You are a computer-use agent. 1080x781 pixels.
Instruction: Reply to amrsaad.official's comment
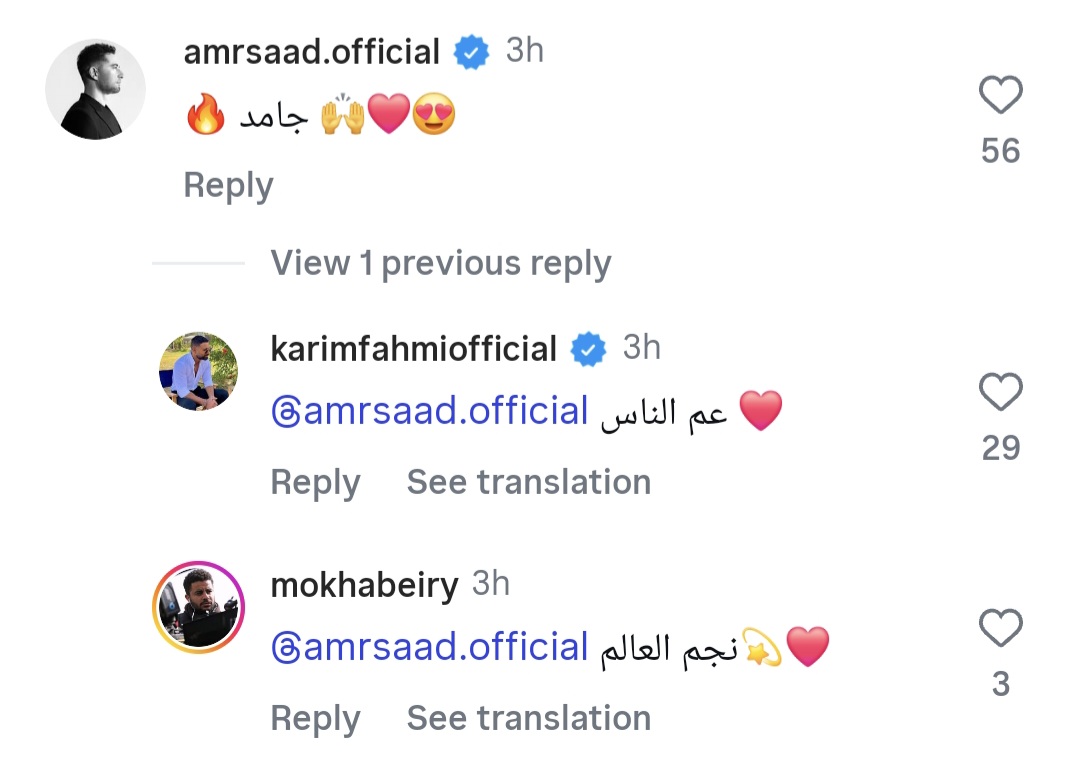(228, 186)
